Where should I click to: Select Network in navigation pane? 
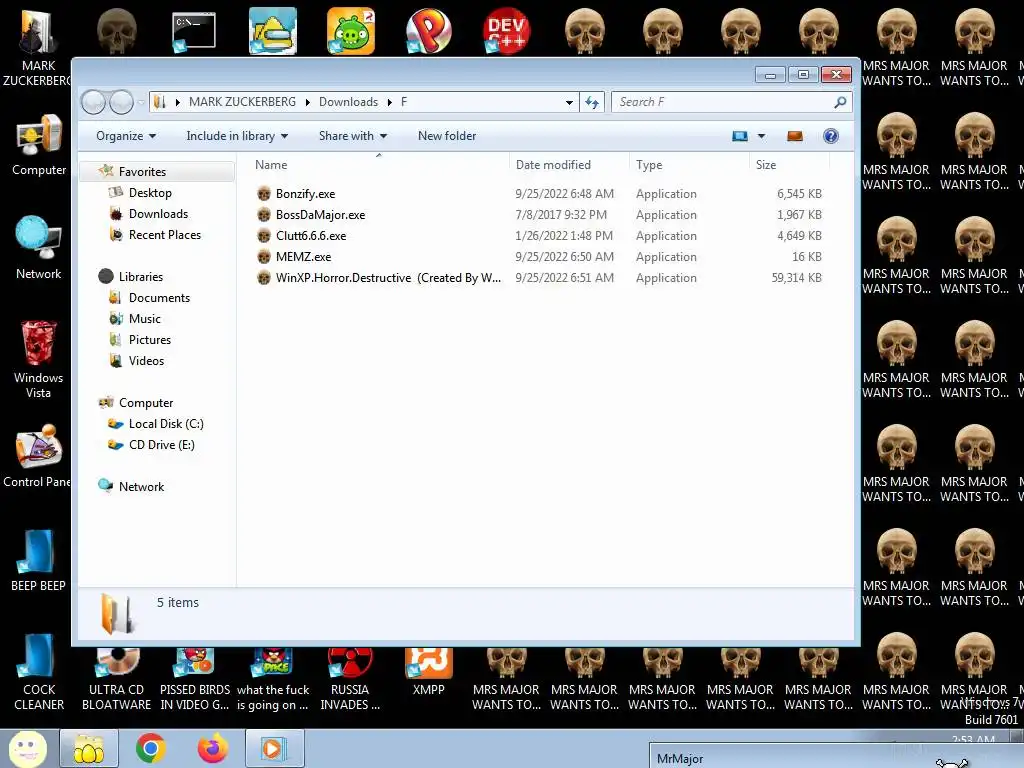(141, 487)
